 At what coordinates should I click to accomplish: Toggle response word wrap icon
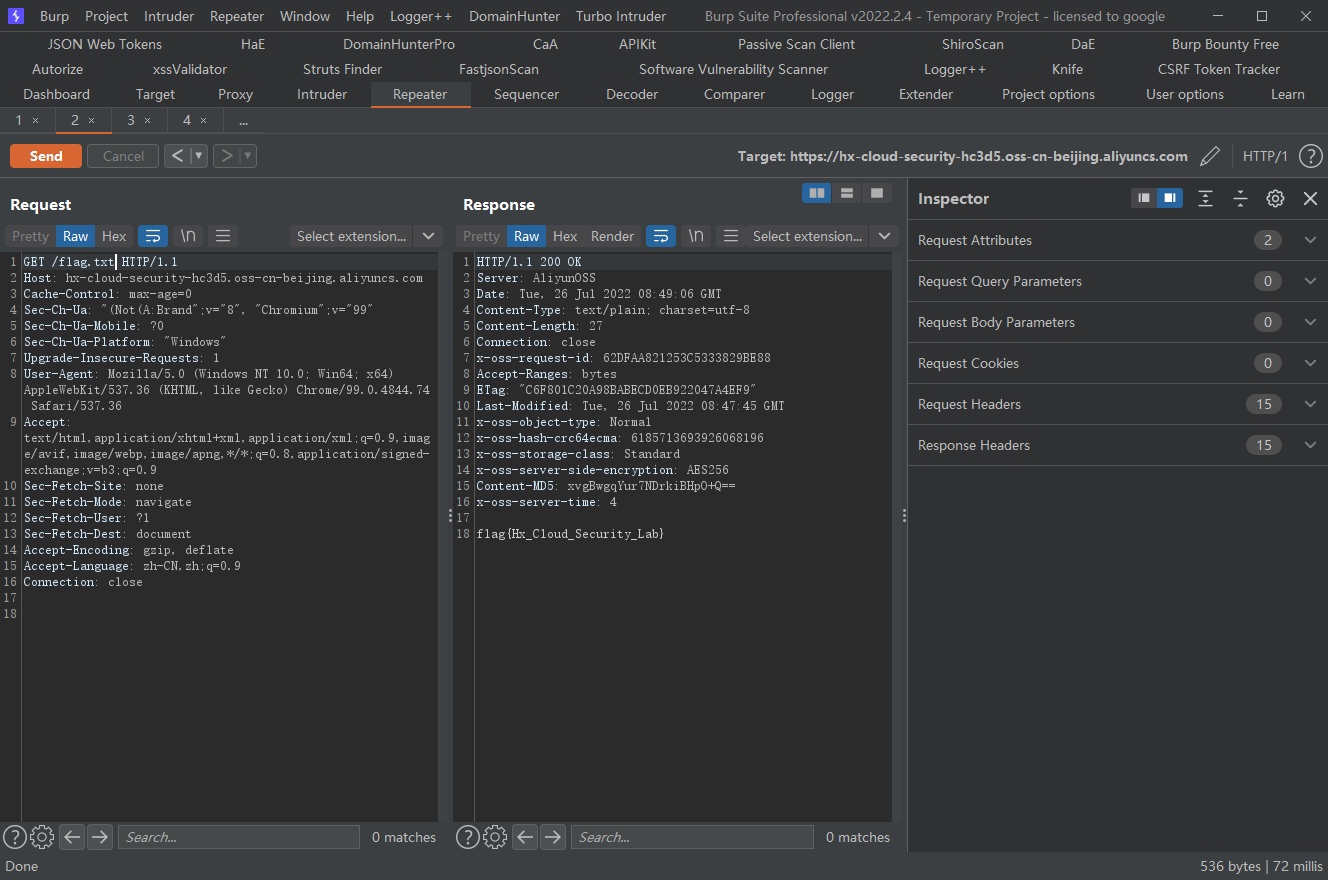tap(661, 236)
